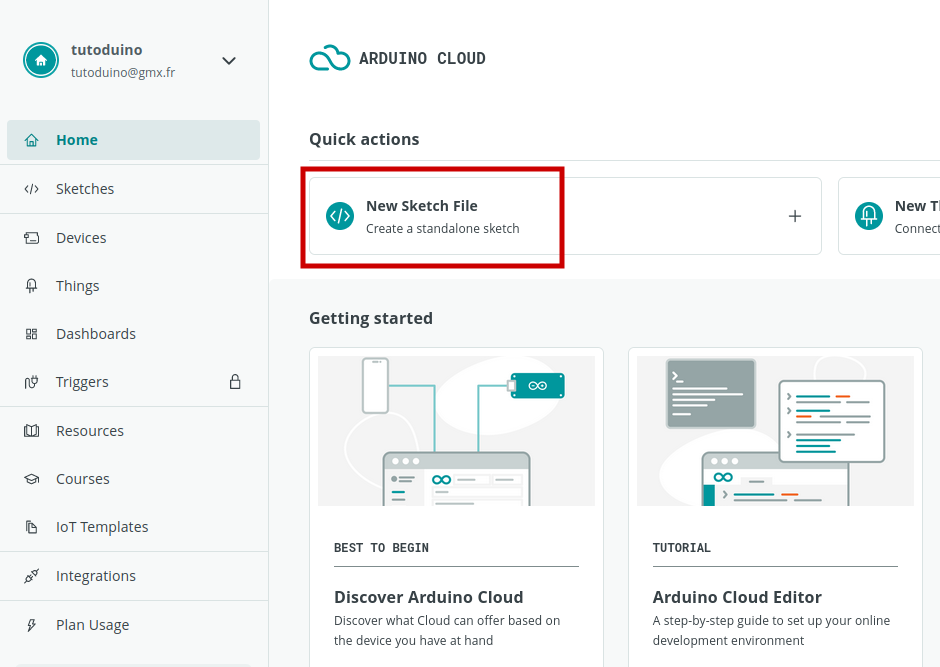Click the tutoduino profile avatar icon
Viewport: 940px width, 667px height.
point(41,60)
